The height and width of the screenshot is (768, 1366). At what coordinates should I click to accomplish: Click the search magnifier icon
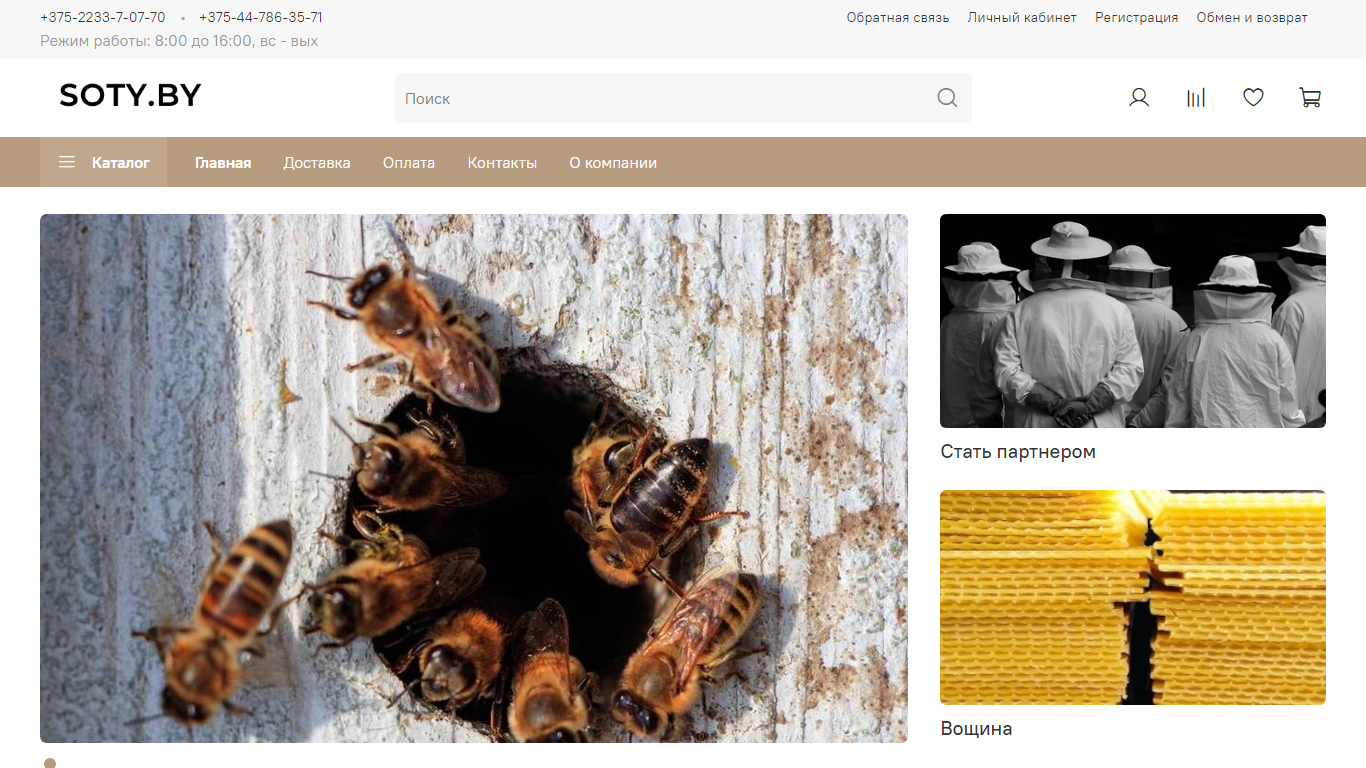947,98
